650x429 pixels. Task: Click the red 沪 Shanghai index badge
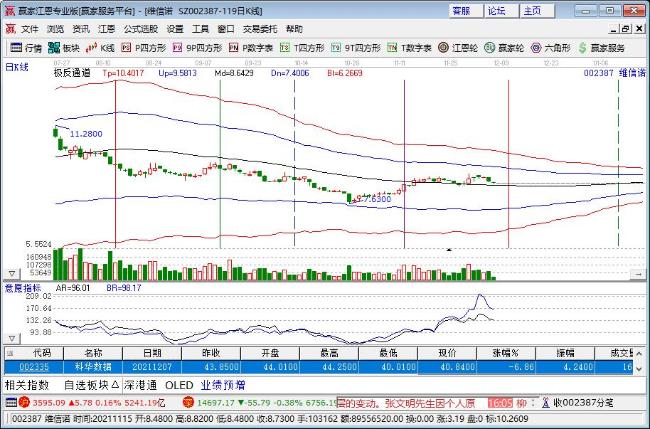pos(24,402)
